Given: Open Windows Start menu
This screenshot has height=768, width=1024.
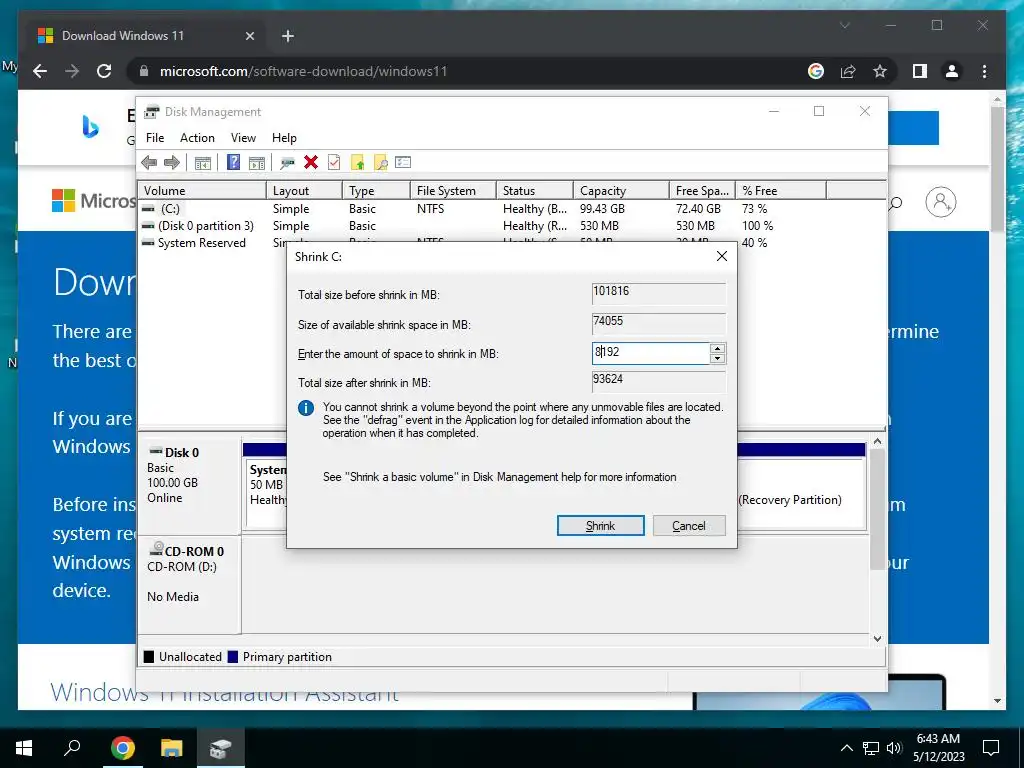Looking at the screenshot, I should coord(24,748).
